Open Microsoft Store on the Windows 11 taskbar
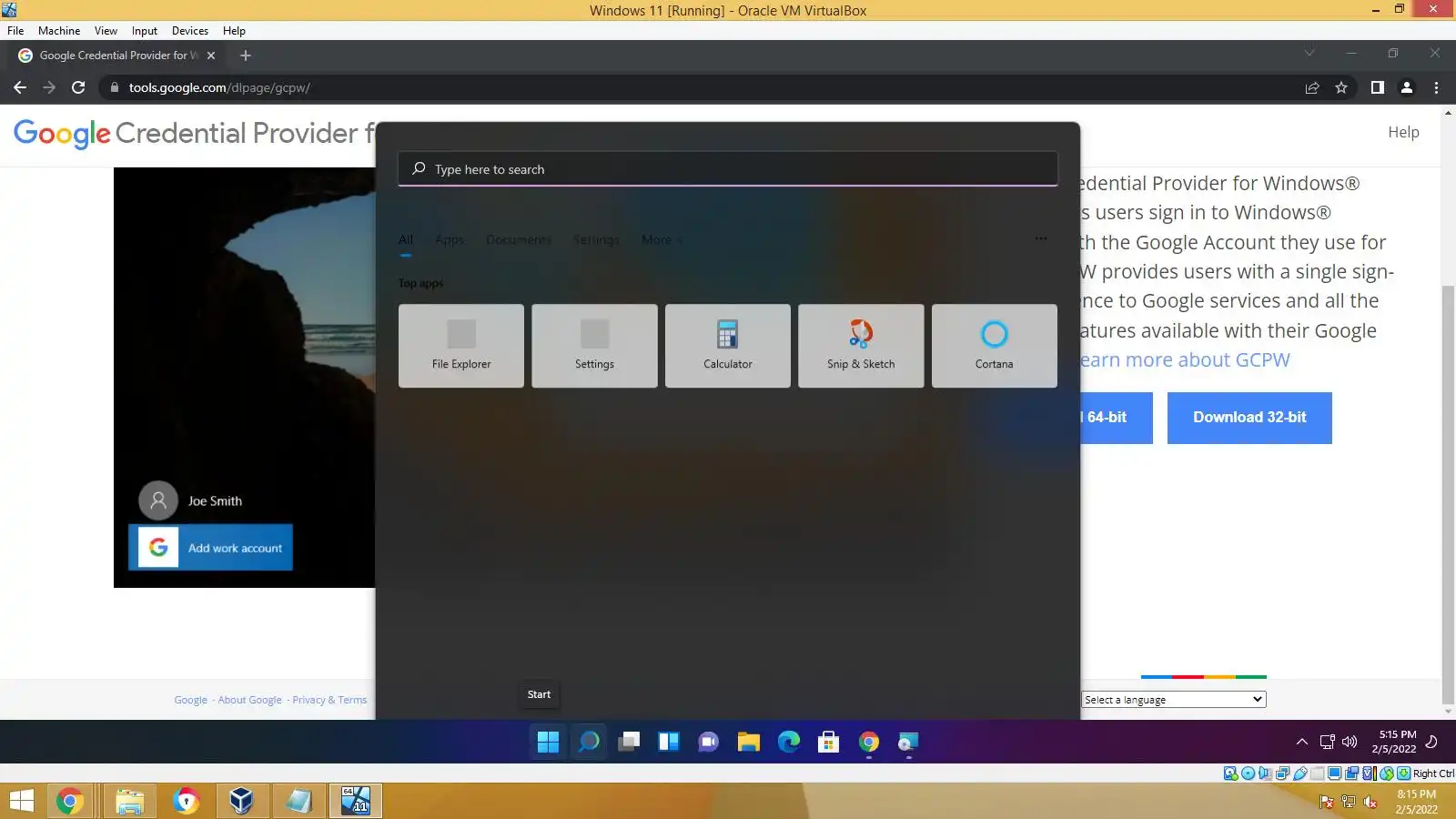The width and height of the screenshot is (1456, 819). (x=829, y=743)
